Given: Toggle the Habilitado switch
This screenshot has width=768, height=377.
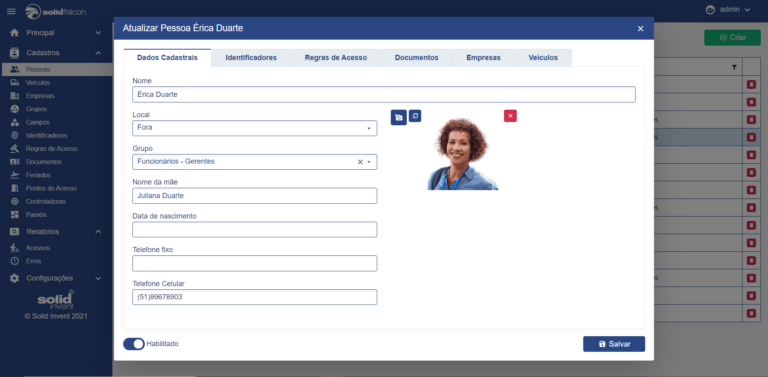Looking at the screenshot, I should tap(134, 344).
